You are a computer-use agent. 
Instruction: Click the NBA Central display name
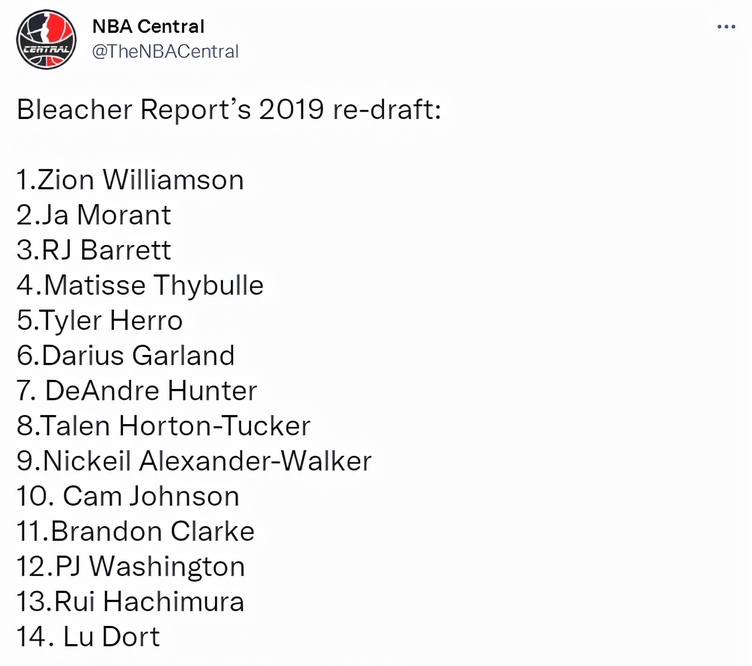(148, 26)
